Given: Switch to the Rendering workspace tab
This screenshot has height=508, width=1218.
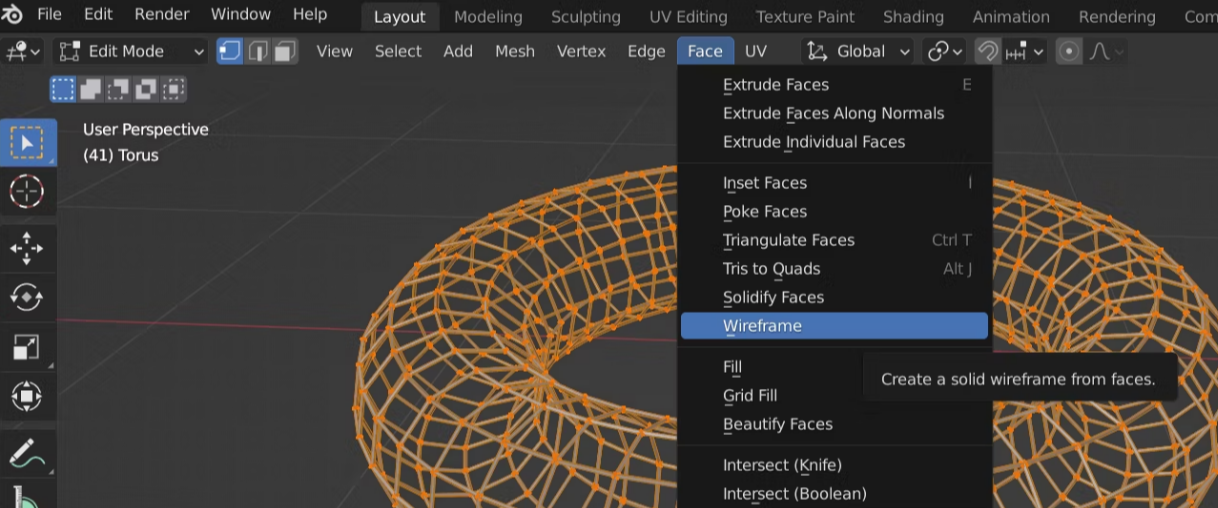Looking at the screenshot, I should pos(1117,17).
